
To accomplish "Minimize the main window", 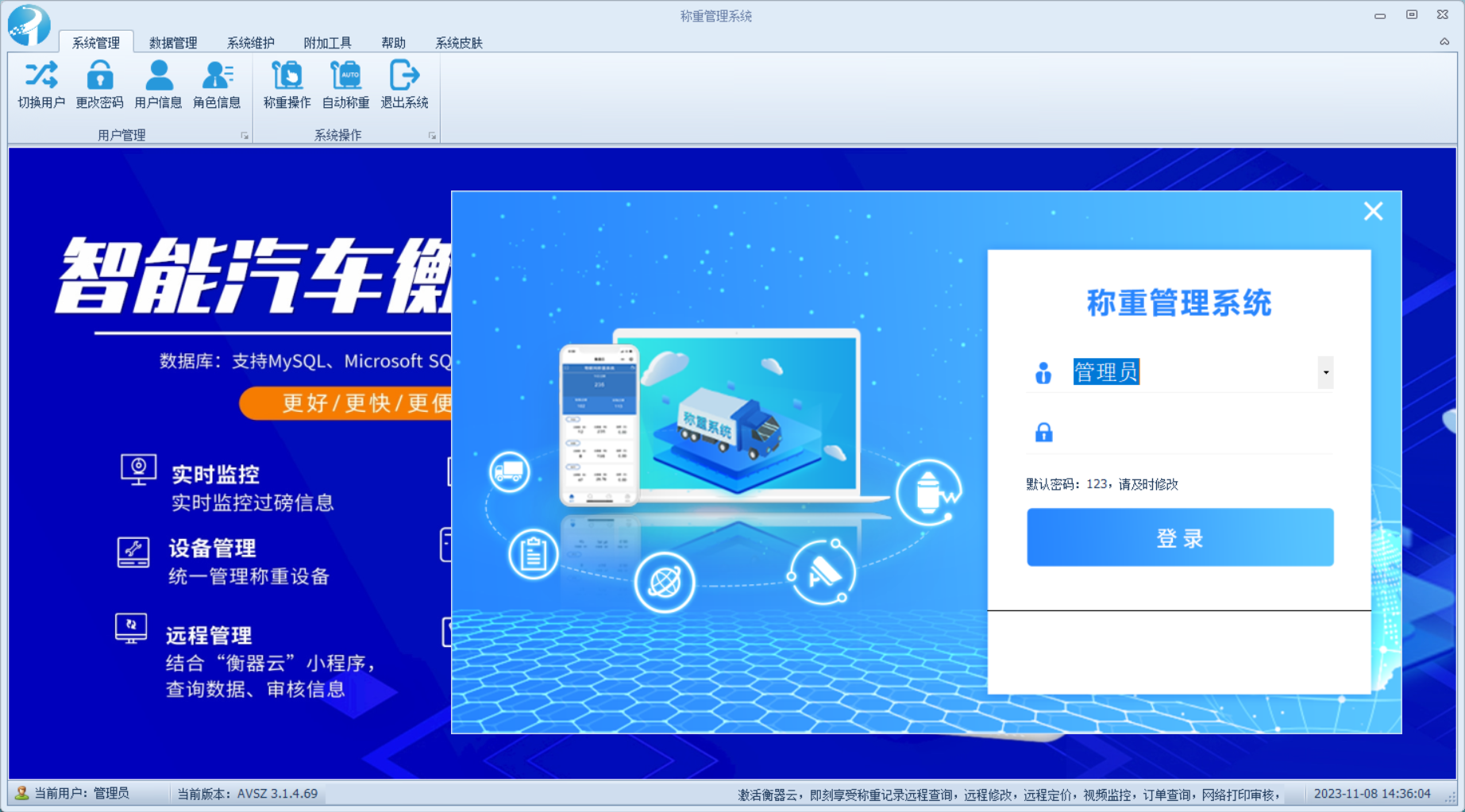I will pos(1380,15).
